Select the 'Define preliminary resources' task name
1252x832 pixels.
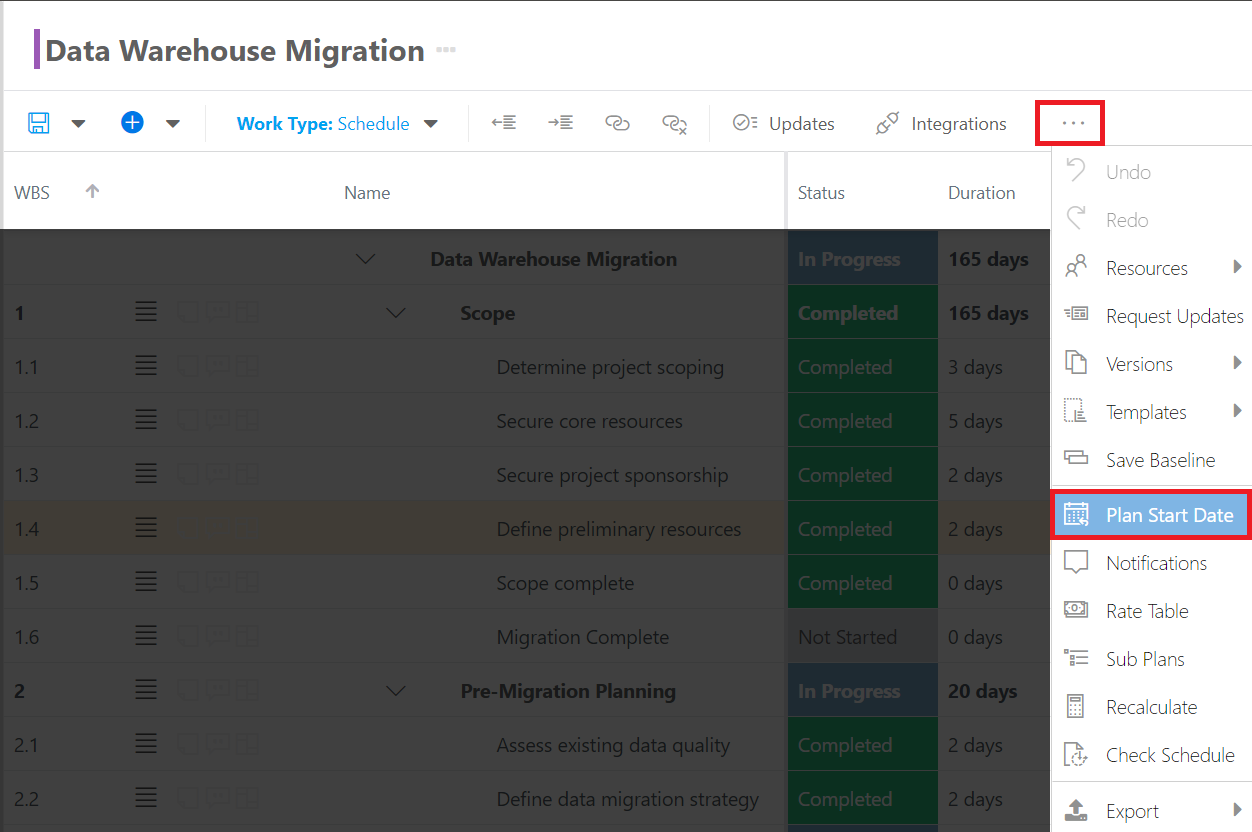click(x=619, y=529)
